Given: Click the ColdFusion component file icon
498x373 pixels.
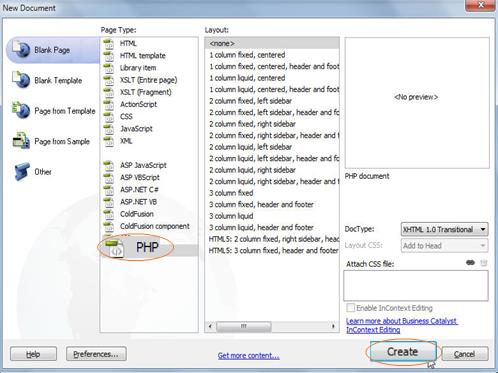Looking at the screenshot, I should [109, 226].
